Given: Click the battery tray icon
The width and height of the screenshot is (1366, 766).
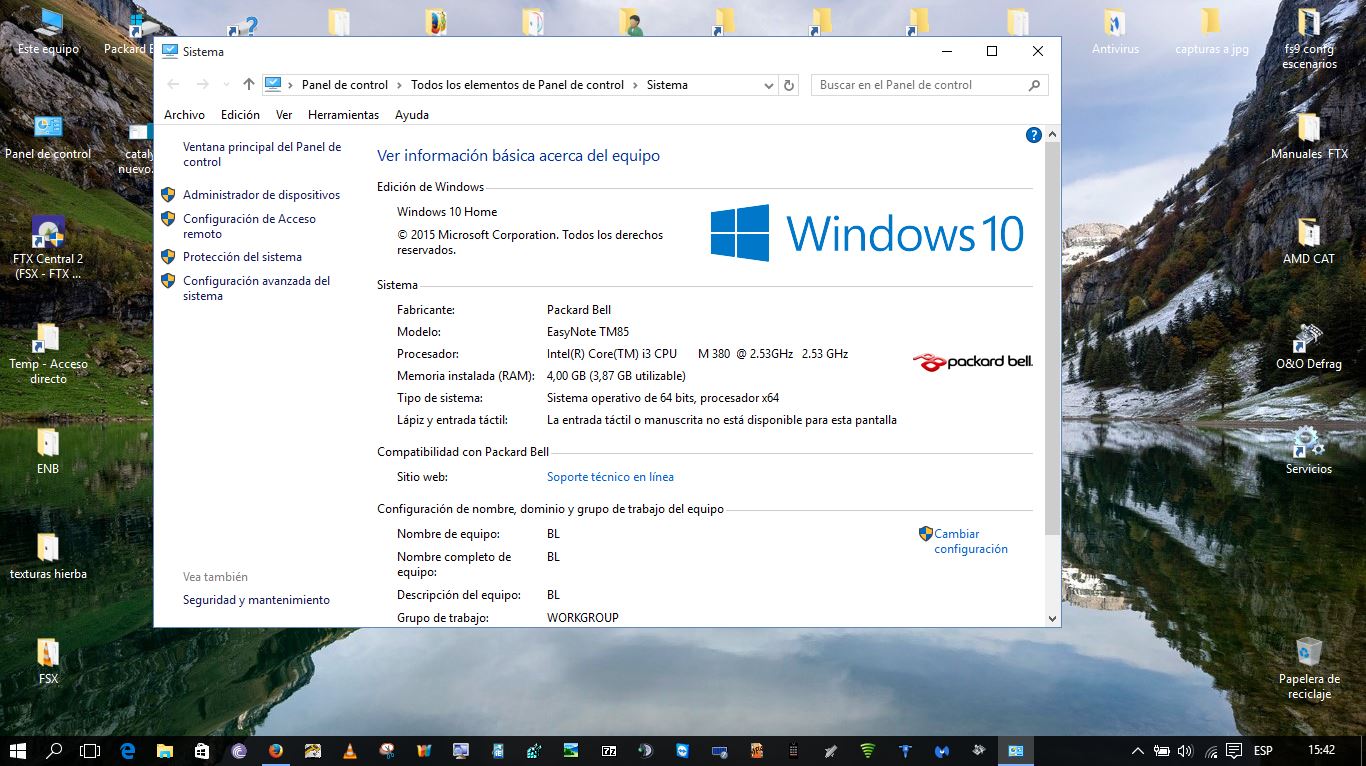Looking at the screenshot, I should (1162, 750).
